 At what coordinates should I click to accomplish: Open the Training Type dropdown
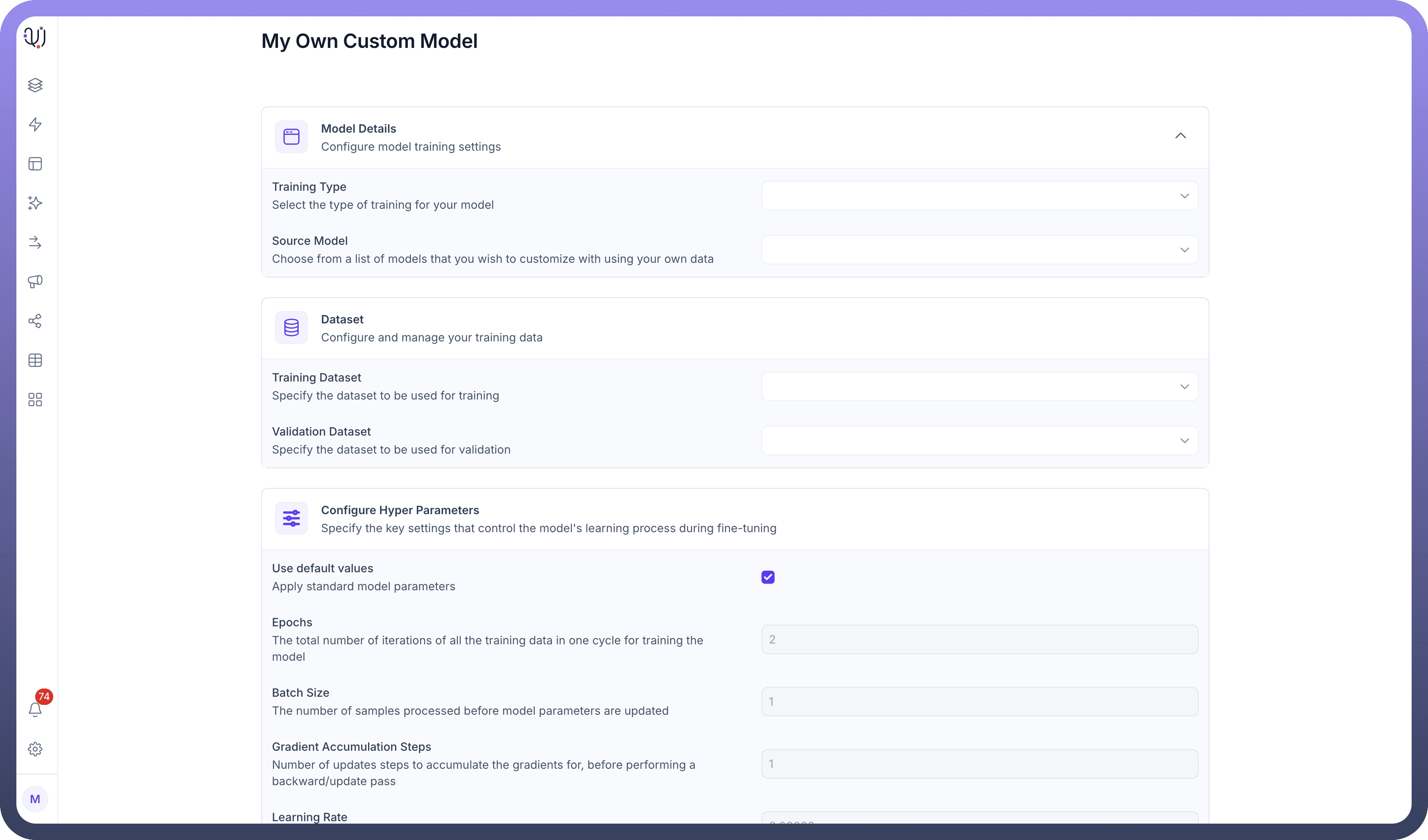979,196
